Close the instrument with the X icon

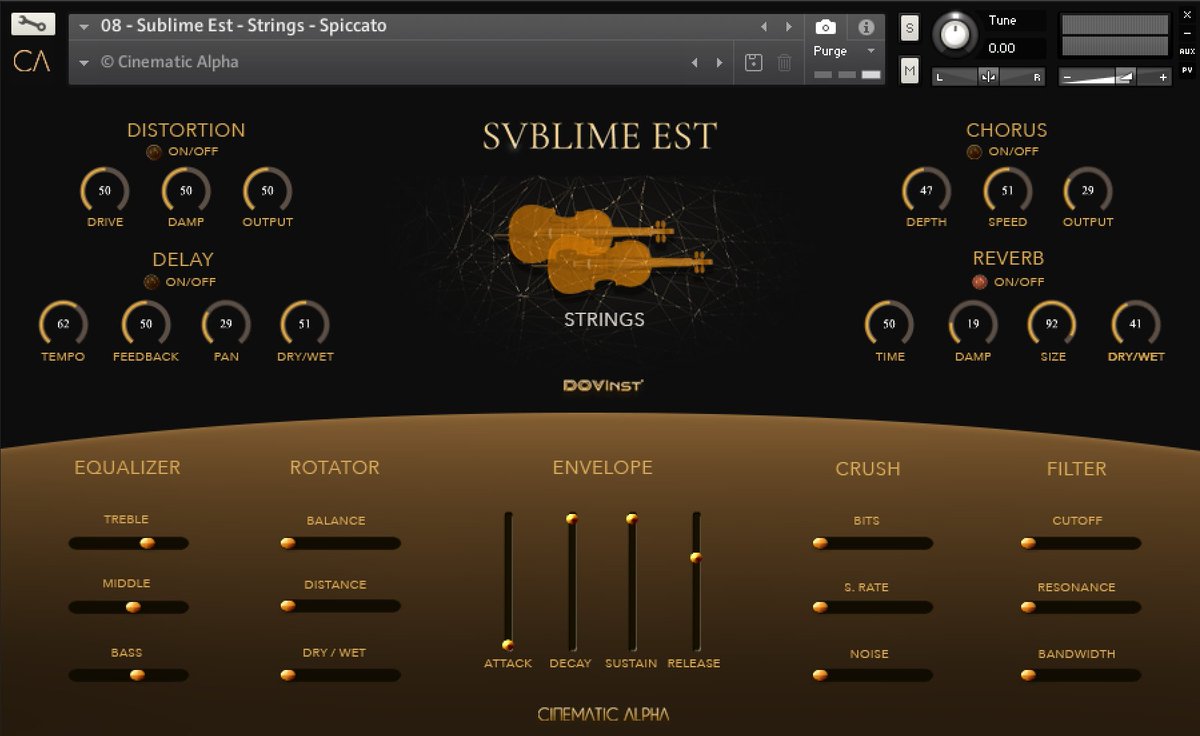1187,16
